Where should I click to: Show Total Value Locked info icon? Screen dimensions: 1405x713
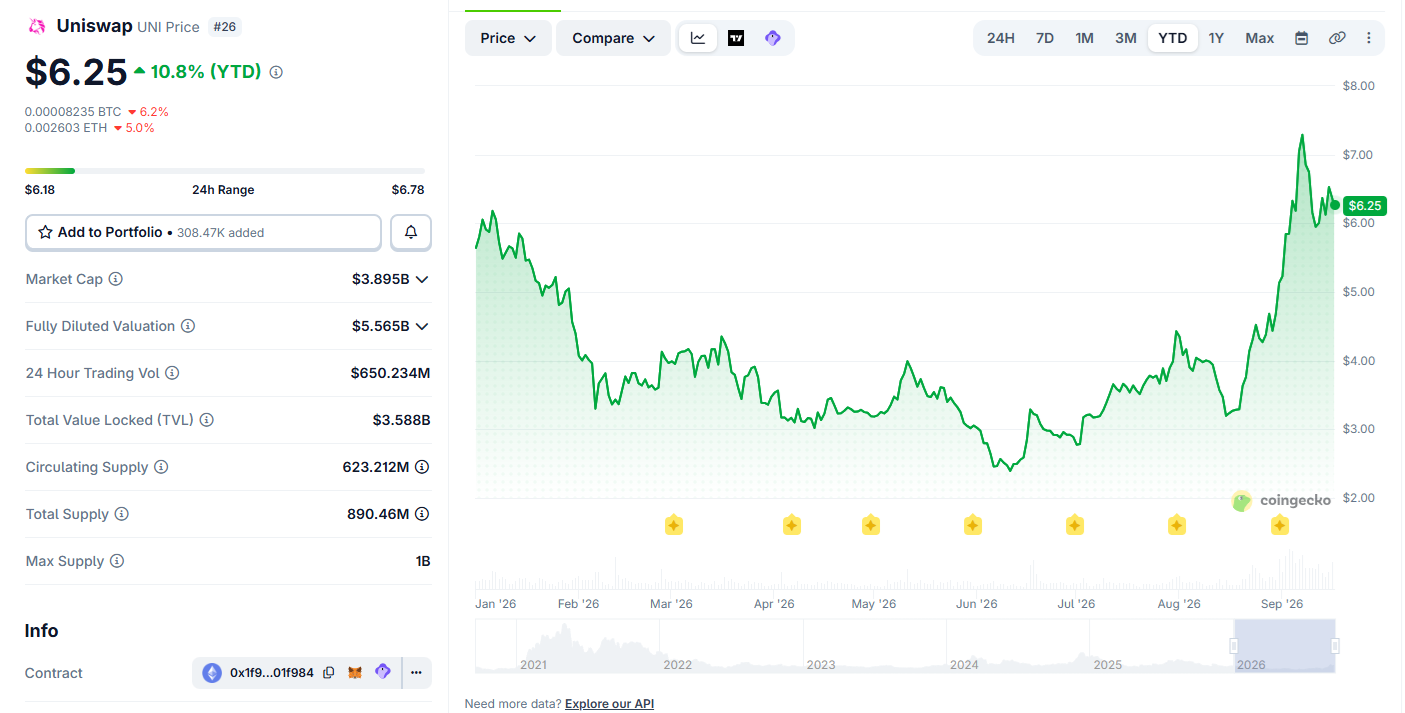point(206,420)
